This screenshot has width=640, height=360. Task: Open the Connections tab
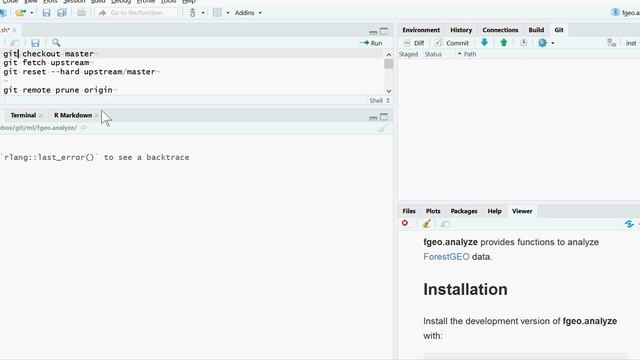(x=500, y=30)
